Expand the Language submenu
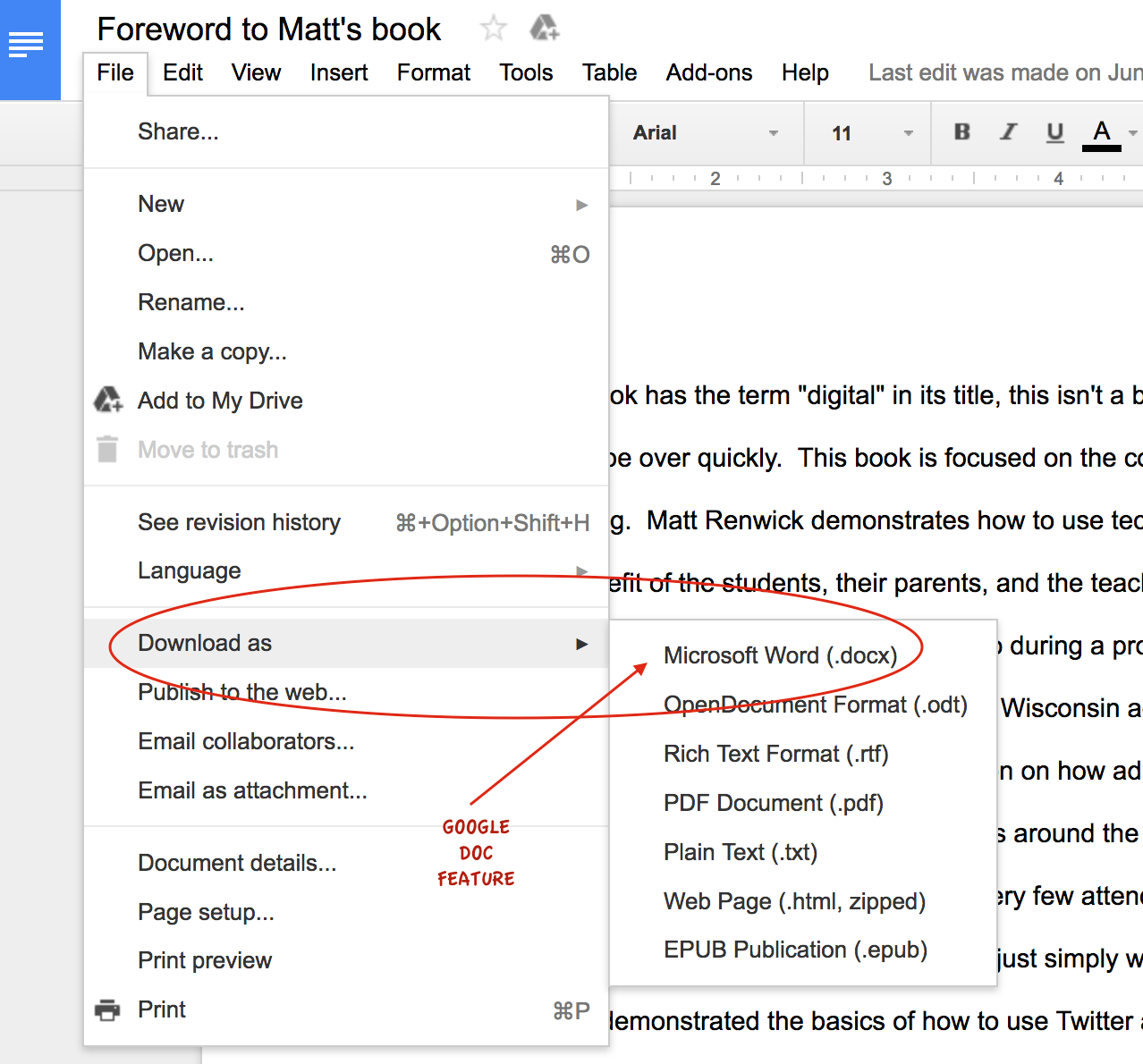Image resolution: width=1143 pixels, height=1064 pixels. pyautogui.click(x=346, y=570)
